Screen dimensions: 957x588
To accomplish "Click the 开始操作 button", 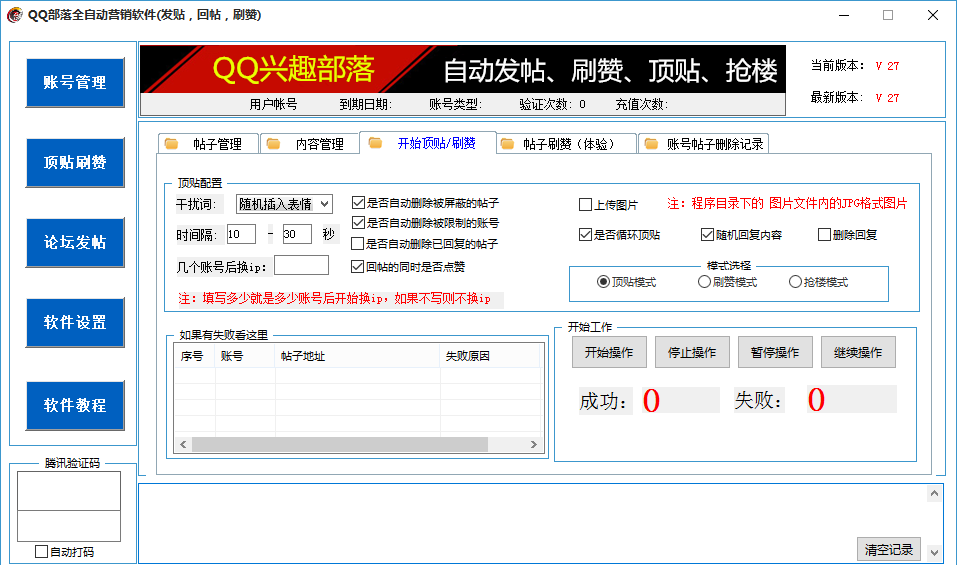I will [609, 352].
